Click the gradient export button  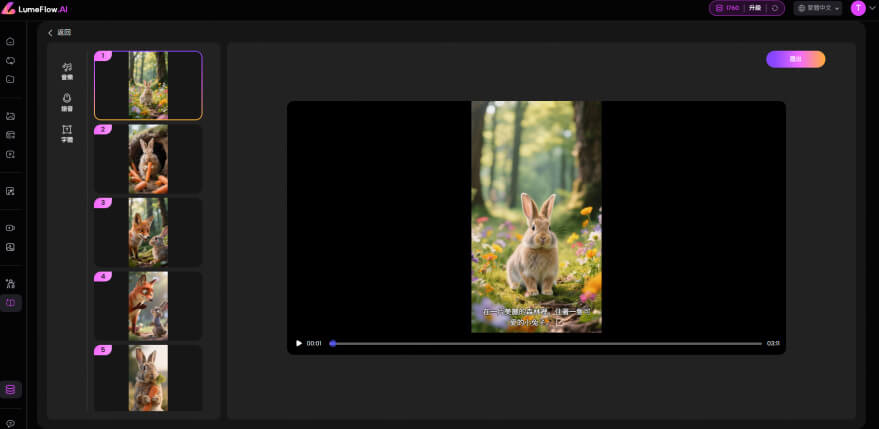click(x=795, y=59)
